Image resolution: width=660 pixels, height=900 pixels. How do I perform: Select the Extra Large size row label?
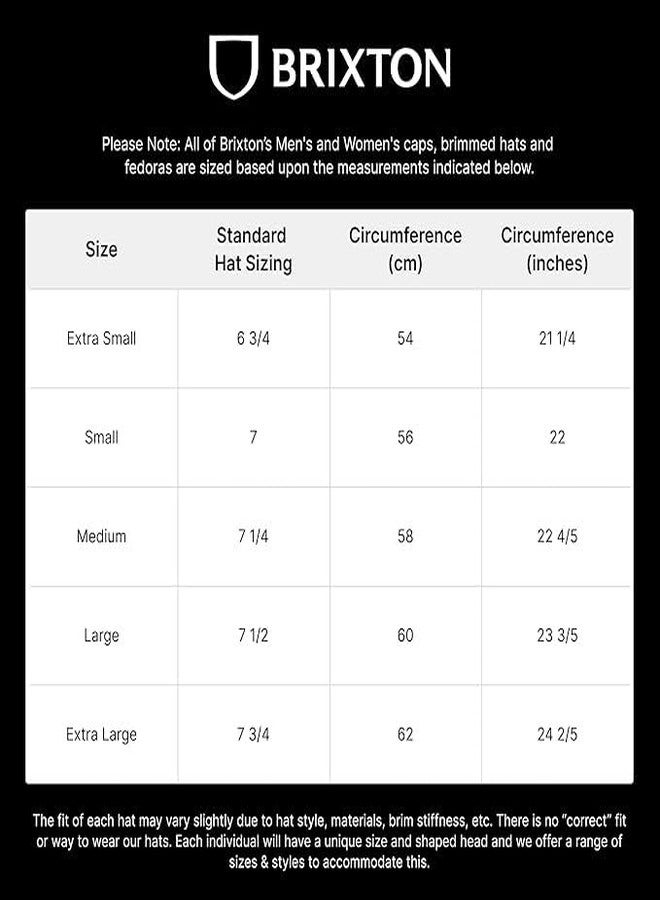(102, 734)
